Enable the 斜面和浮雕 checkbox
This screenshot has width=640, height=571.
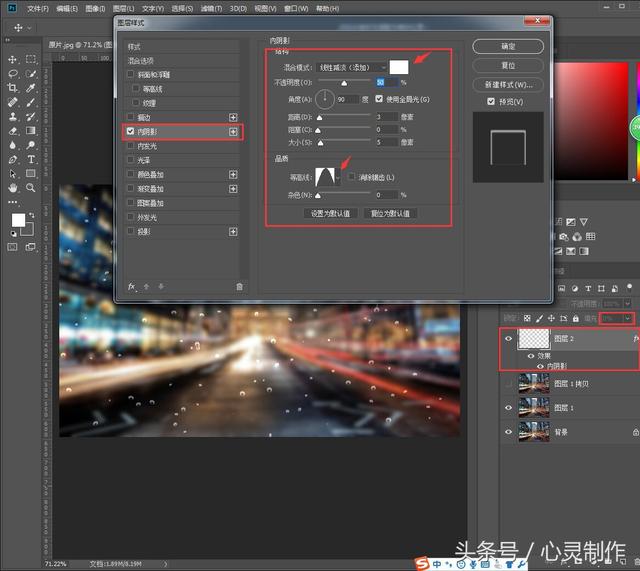pos(131,74)
